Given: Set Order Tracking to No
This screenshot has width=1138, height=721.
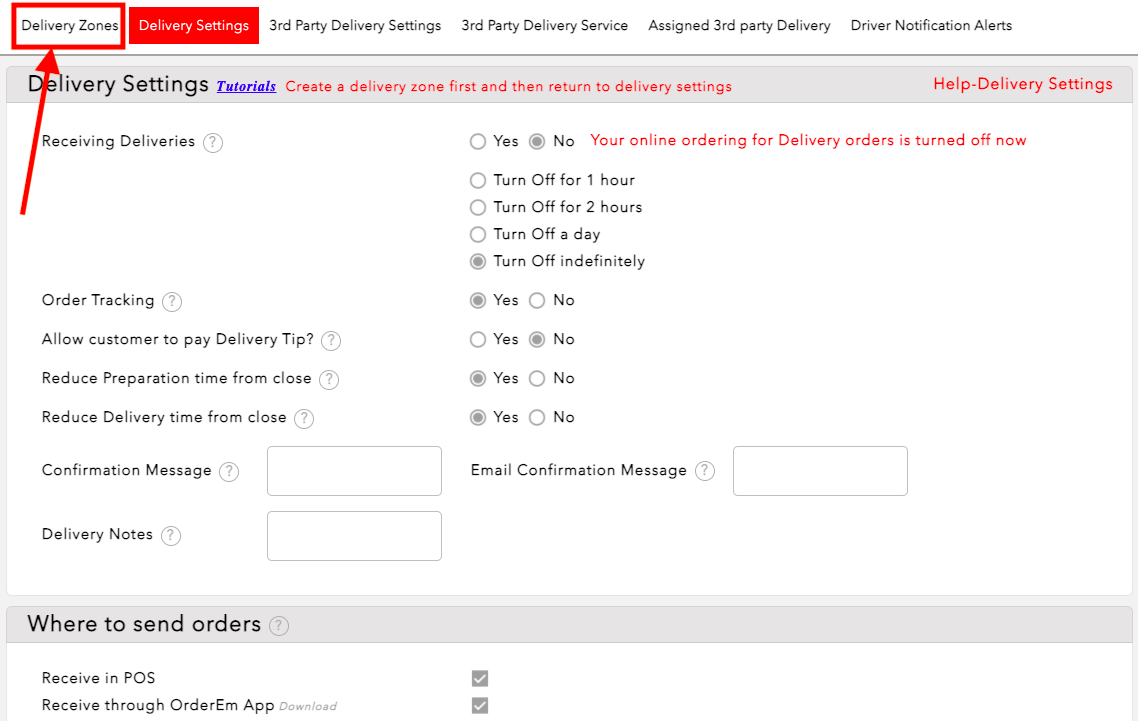Looking at the screenshot, I should point(537,301).
